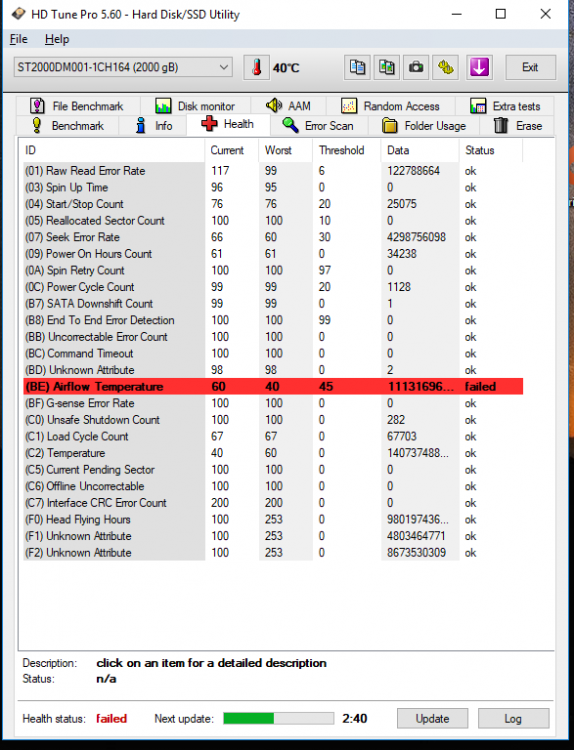Click the Update button
The height and width of the screenshot is (750, 574).
tap(432, 718)
